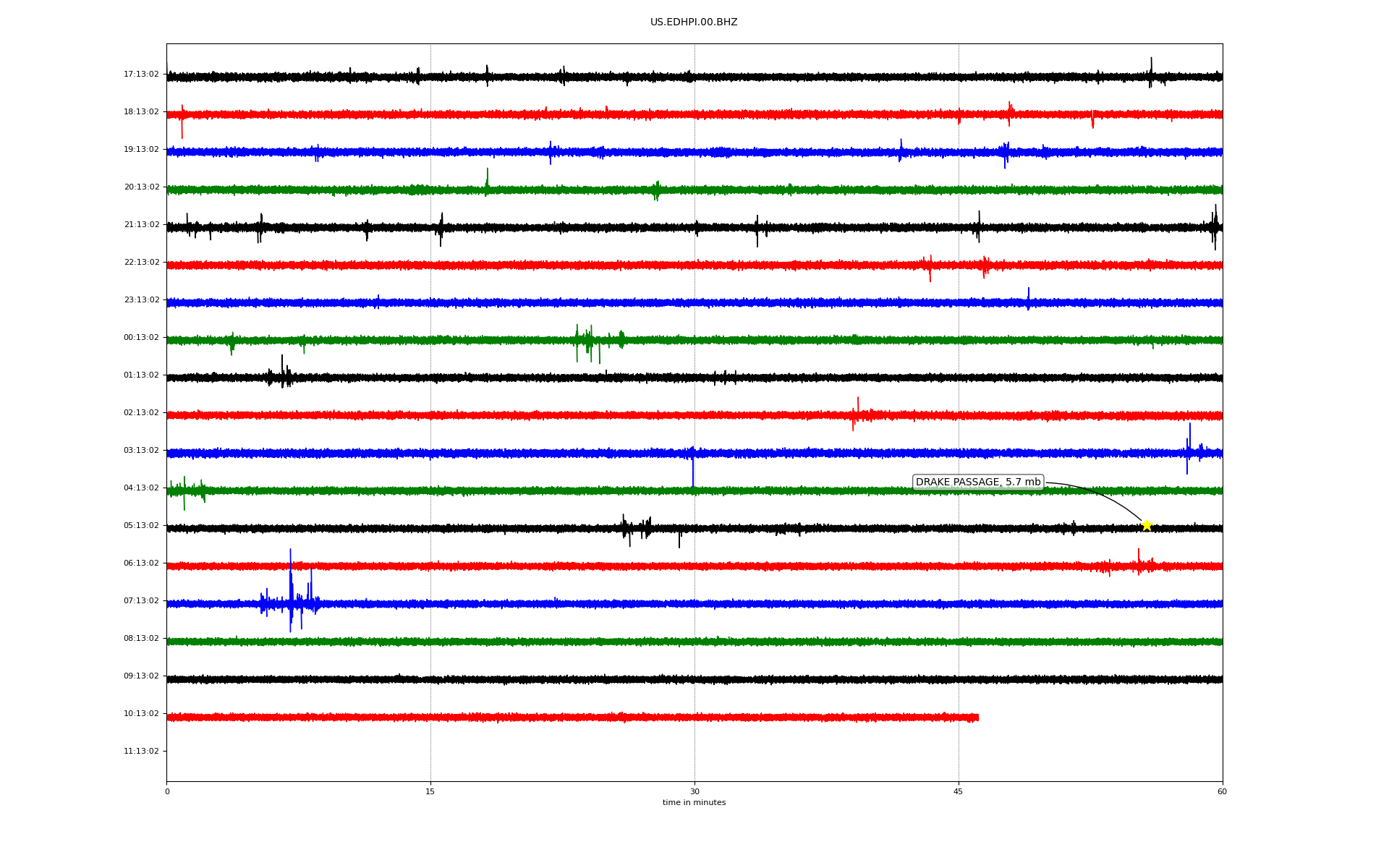Screen dimensions: 1389x868
Task: Click the red spike near minute 39 in 02:13:02 trace
Action: click(x=857, y=414)
